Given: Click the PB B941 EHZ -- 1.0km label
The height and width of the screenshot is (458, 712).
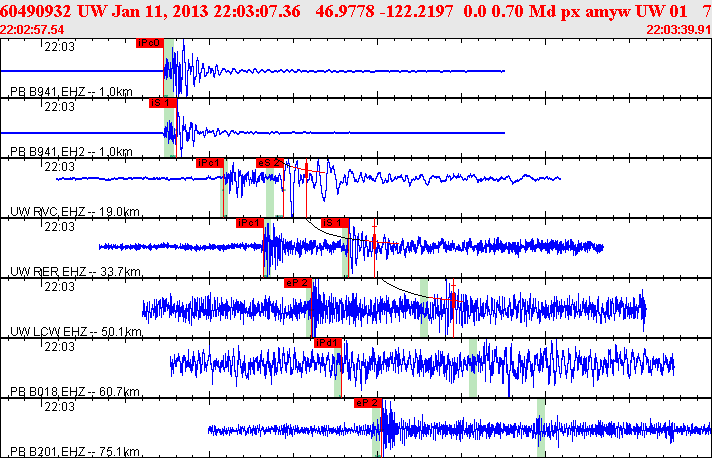Looking at the screenshot, I should (x=71, y=92).
